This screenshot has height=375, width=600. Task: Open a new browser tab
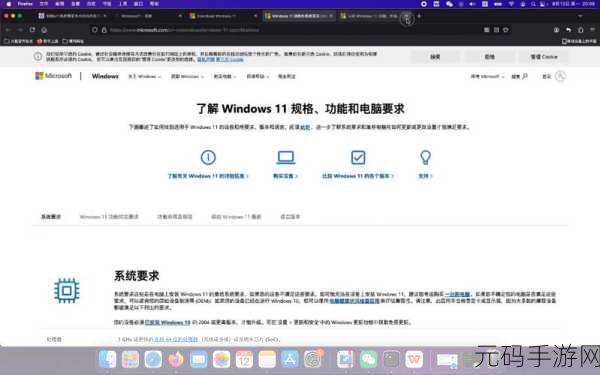[419, 16]
